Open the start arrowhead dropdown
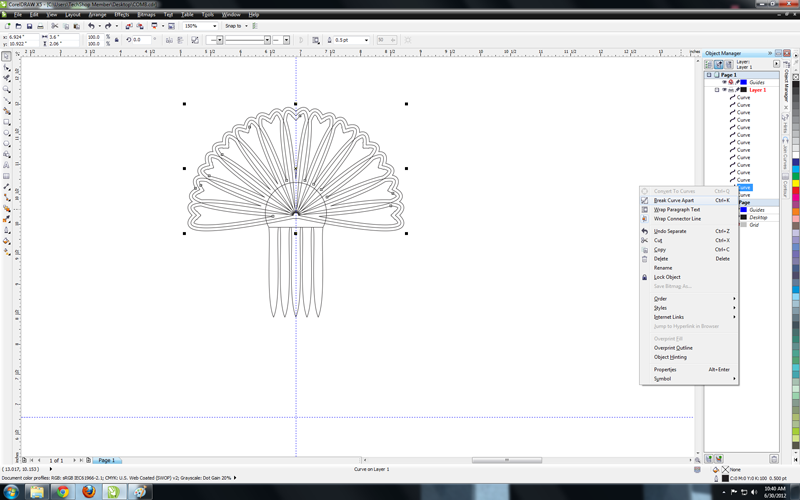The image size is (800, 500). pyautogui.click(x=219, y=40)
